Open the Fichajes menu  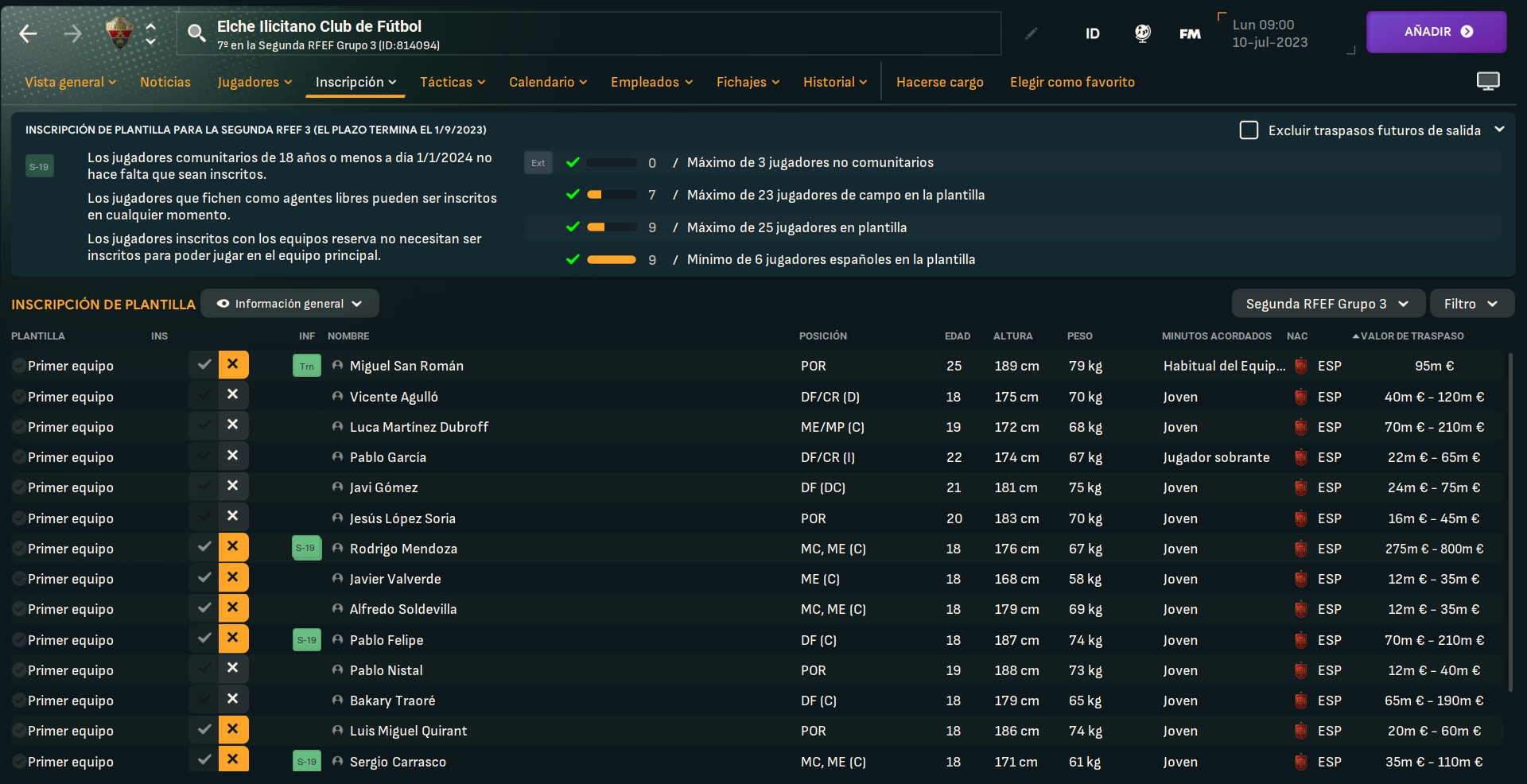[x=748, y=82]
